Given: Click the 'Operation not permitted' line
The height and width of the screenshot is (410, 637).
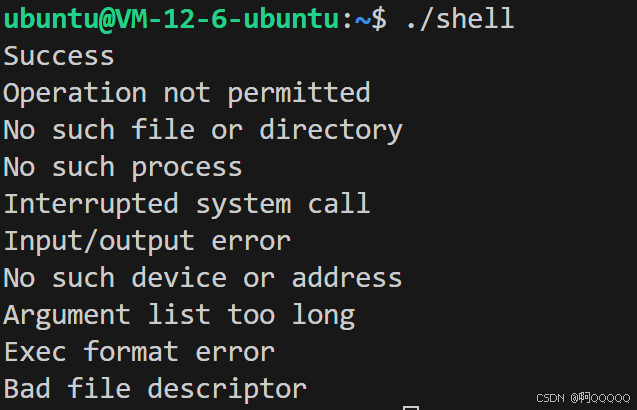Looking at the screenshot, I should click(x=187, y=93).
